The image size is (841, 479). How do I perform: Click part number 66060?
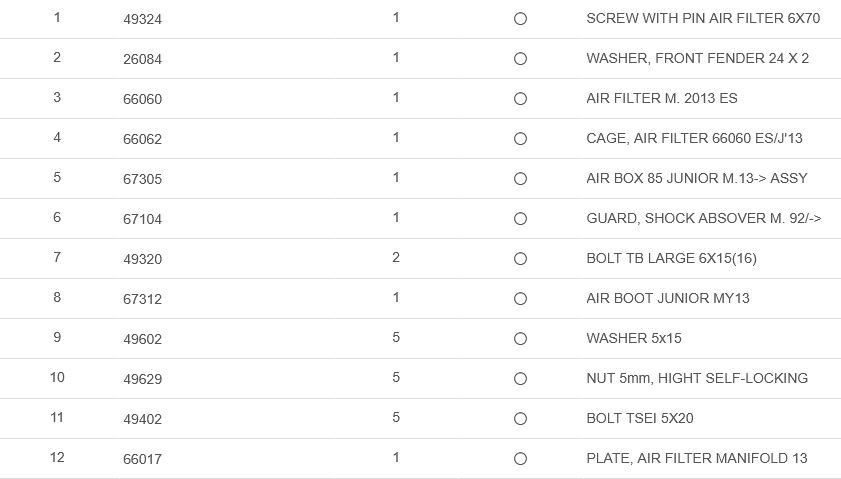(x=142, y=99)
